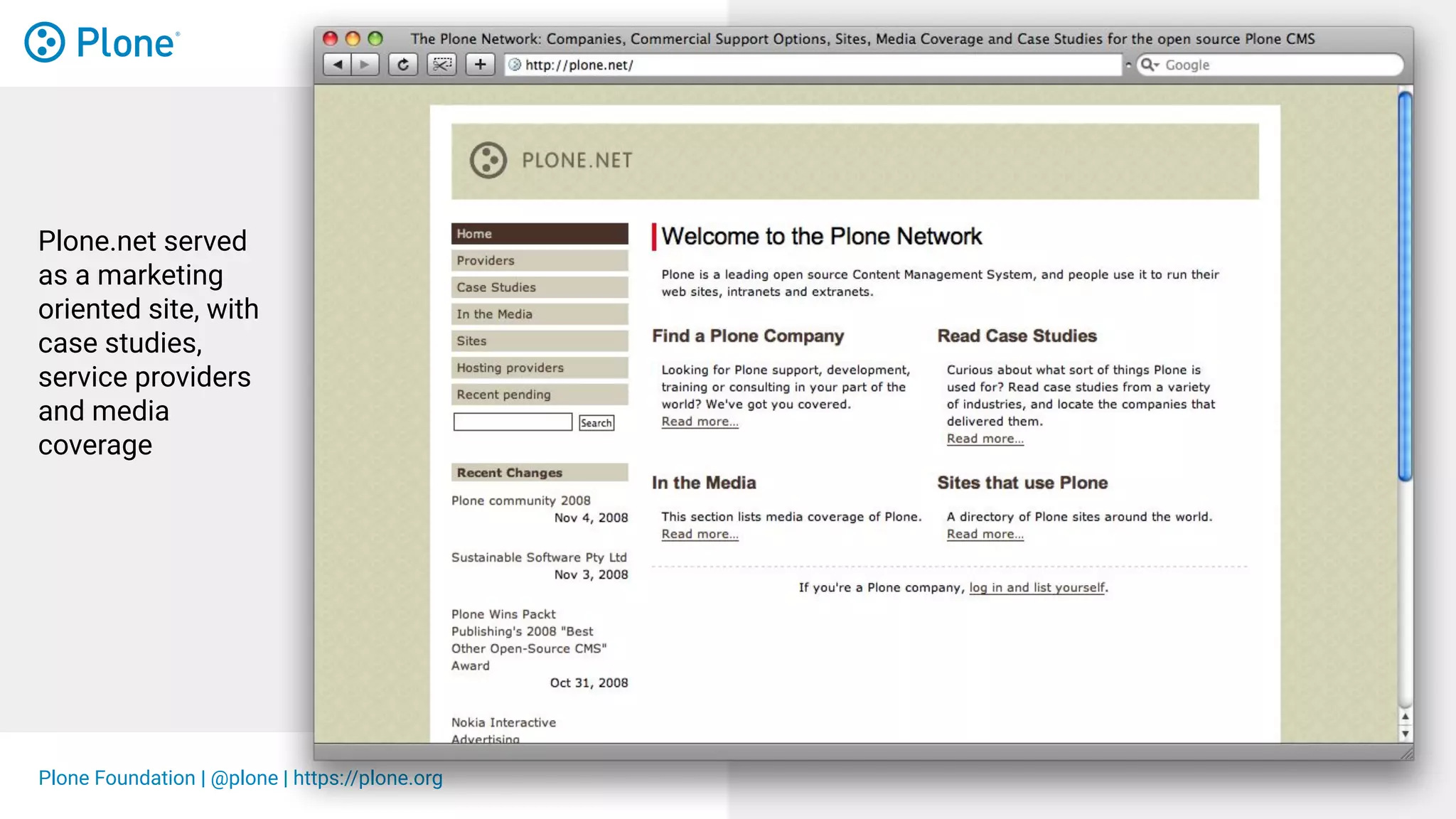Open Hosting providers in sidebar
Screen dimensions: 1456x819
(540, 368)
